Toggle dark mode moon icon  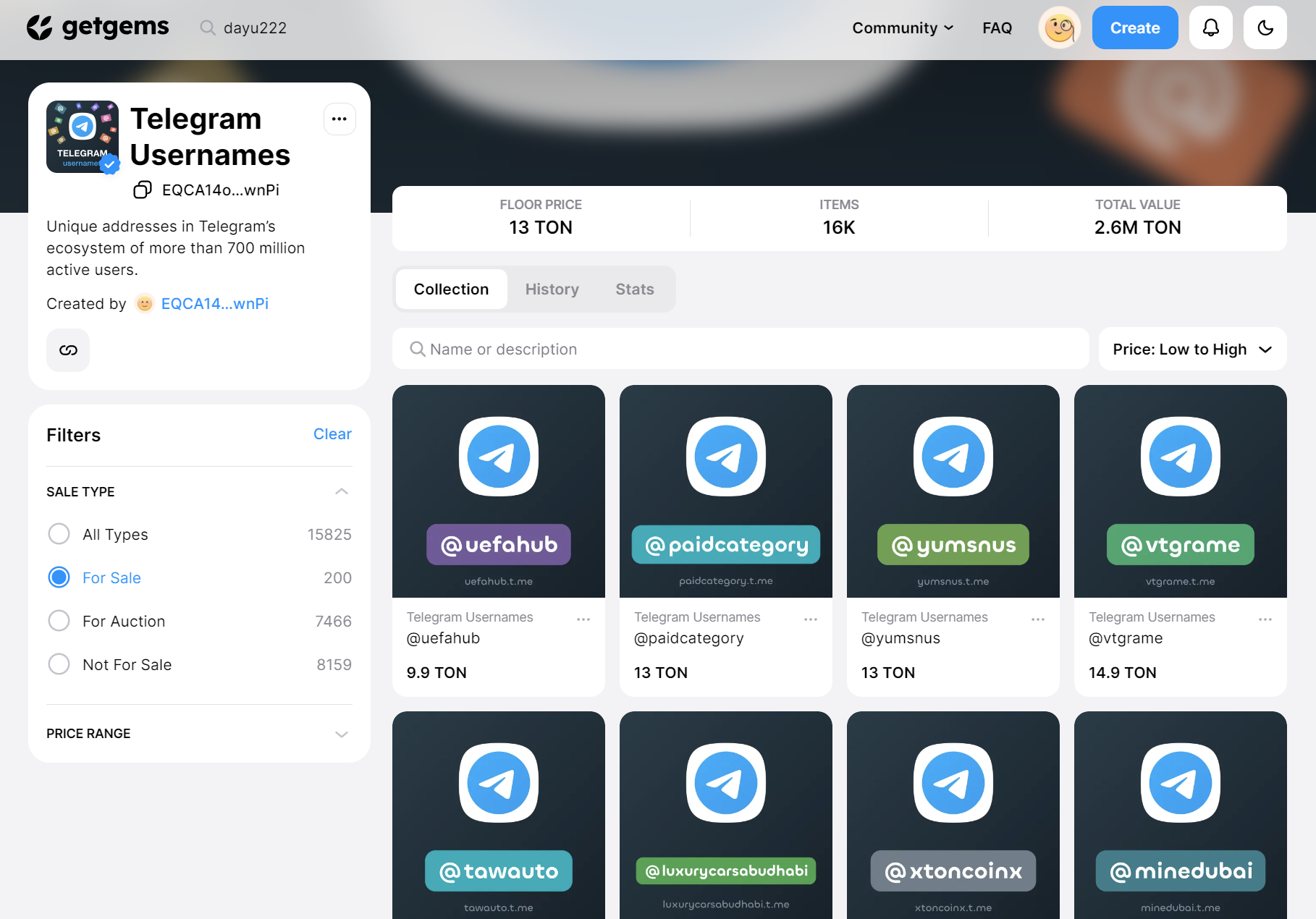[1265, 27]
